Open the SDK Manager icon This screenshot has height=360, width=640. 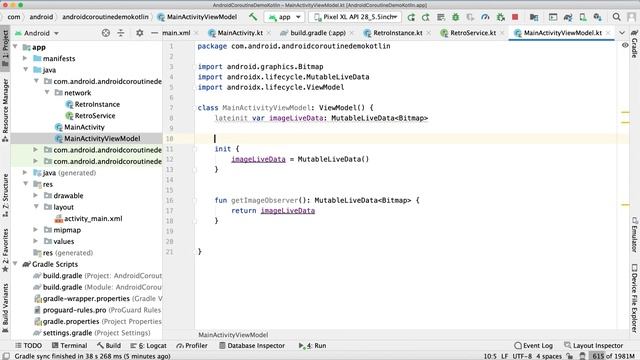click(598, 17)
